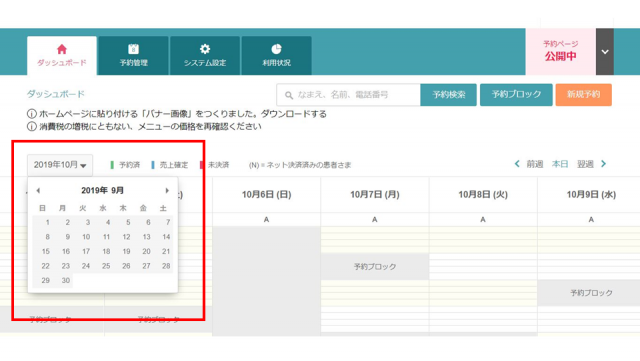This screenshot has width=640, height=361.
Task: Click the magnifier icon in the search box
Action: [289, 95]
